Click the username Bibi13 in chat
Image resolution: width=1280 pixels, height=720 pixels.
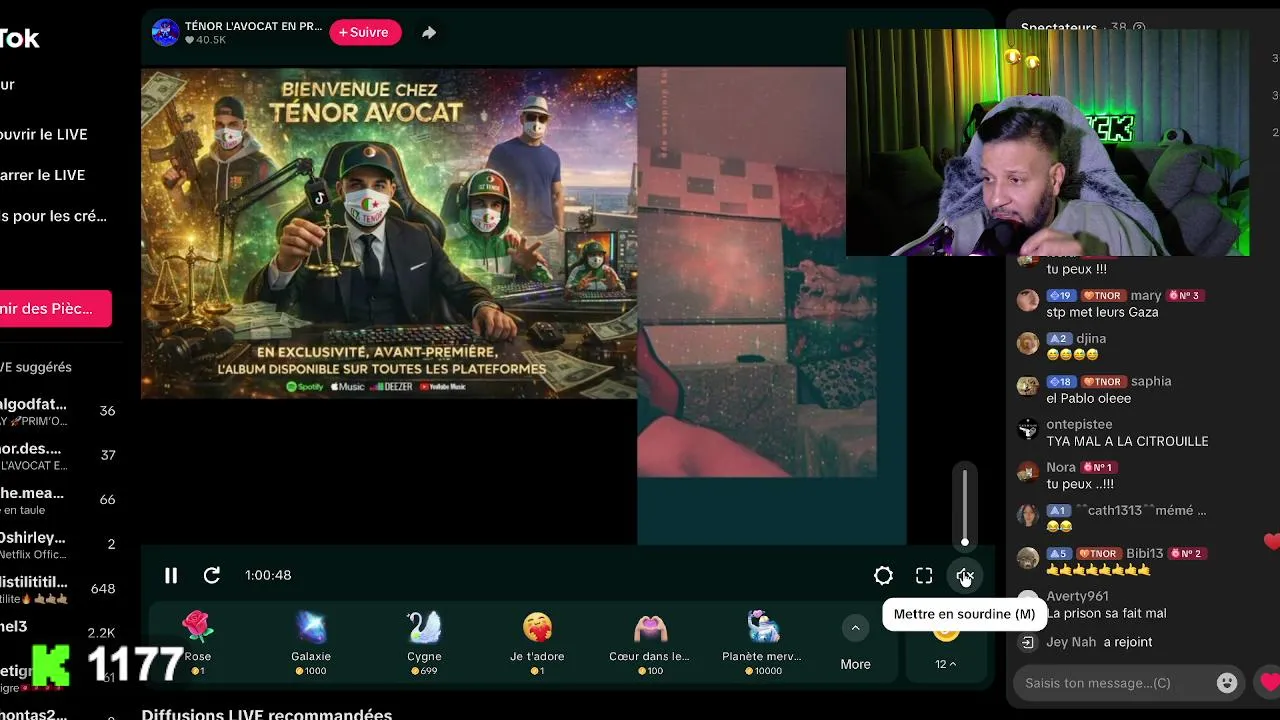click(x=1145, y=554)
